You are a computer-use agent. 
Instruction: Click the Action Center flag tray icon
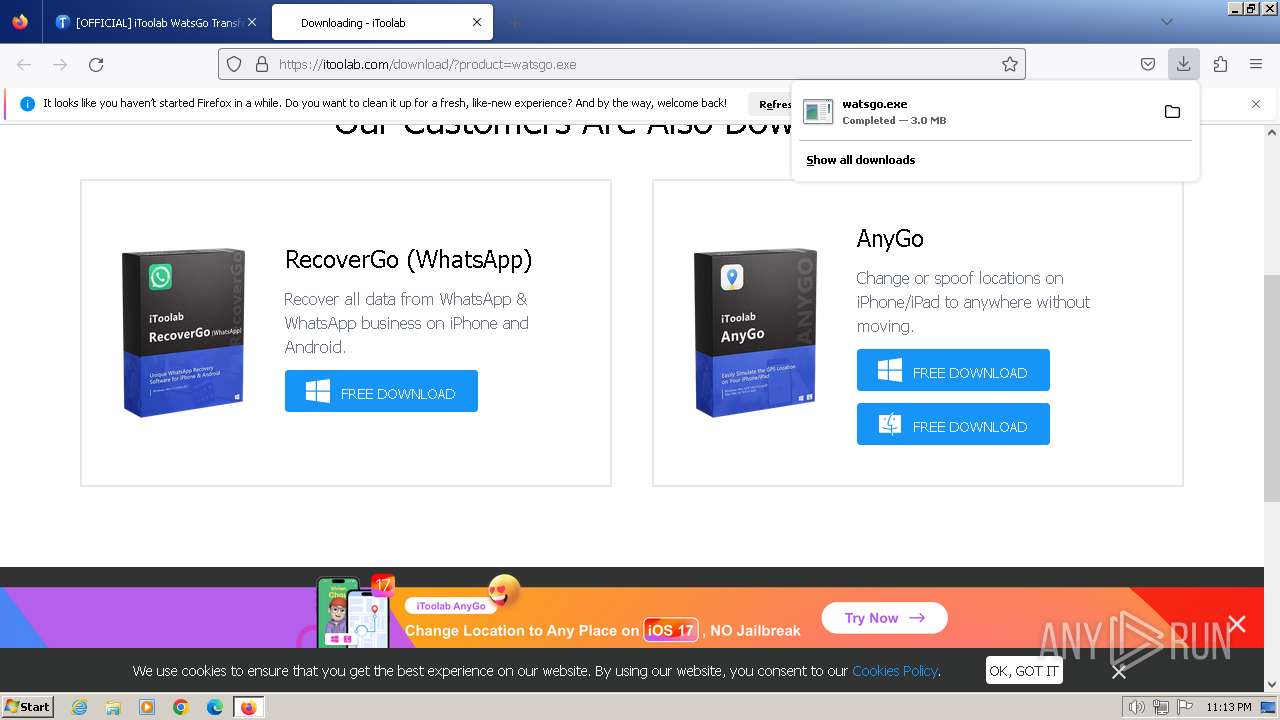pyautogui.click(x=1185, y=707)
